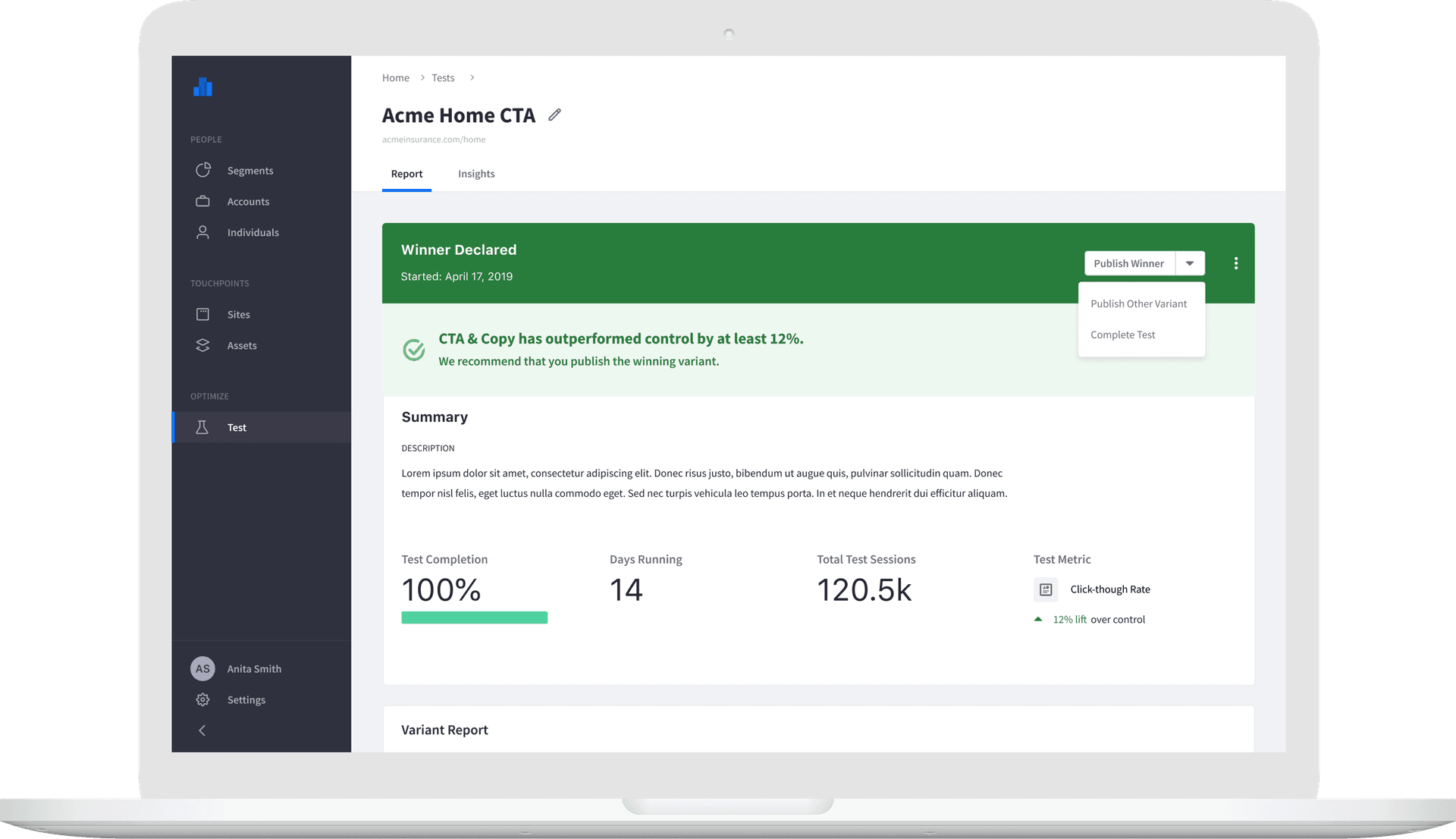Open the Accounts section via its briefcase icon

click(203, 201)
